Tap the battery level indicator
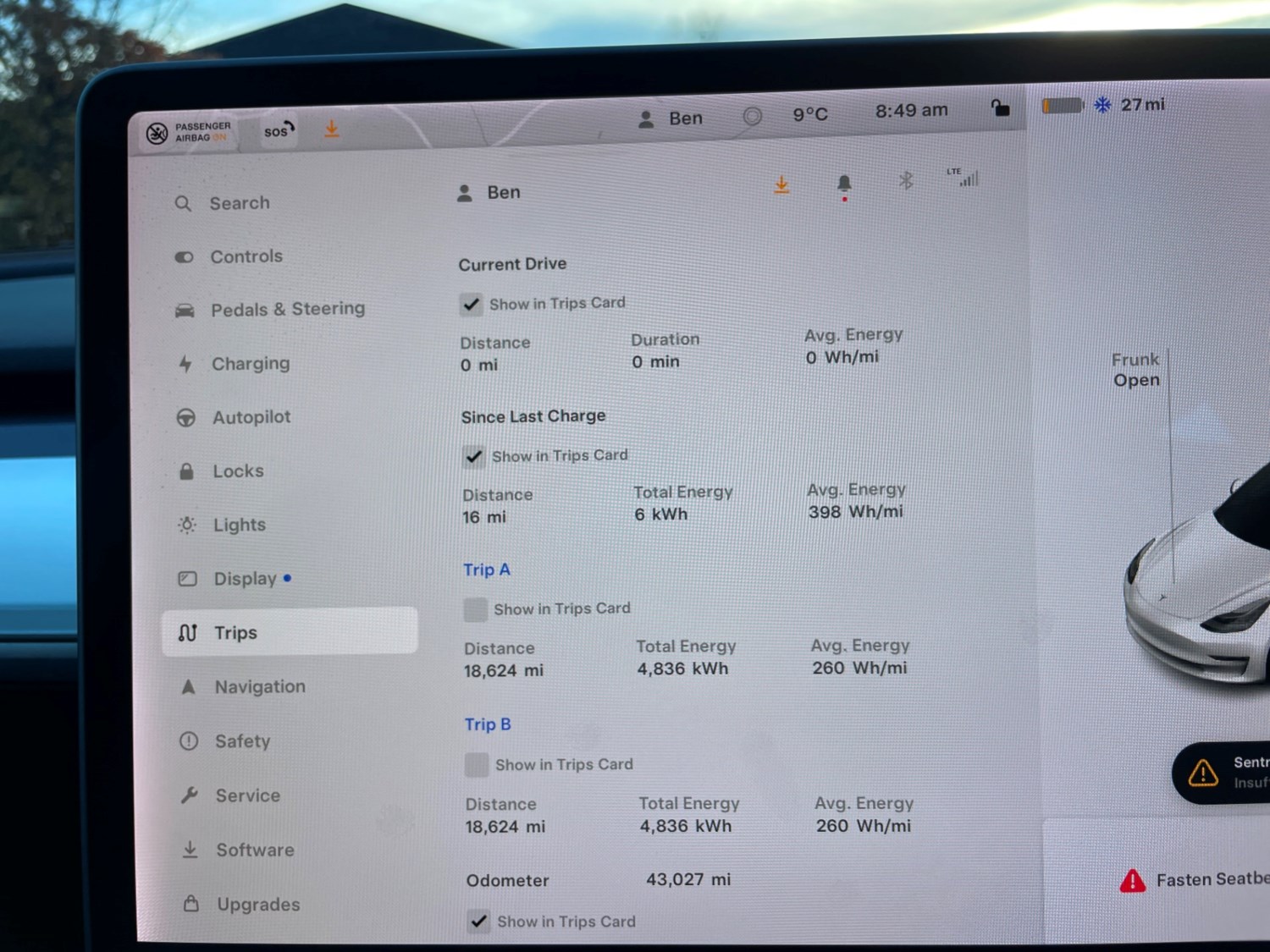This screenshot has width=1270, height=952. point(1063,106)
